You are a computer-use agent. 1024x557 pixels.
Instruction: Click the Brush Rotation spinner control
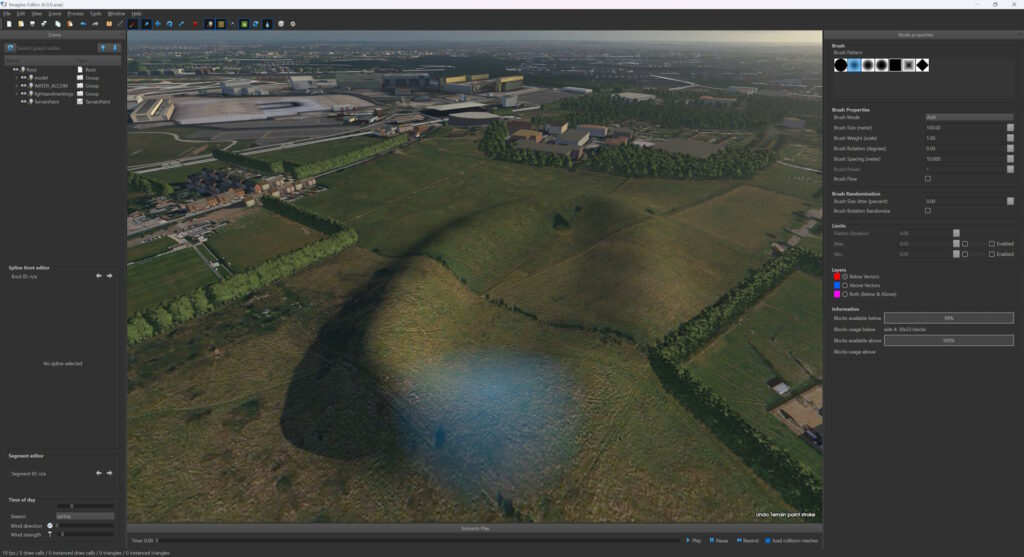pyautogui.click(x=1010, y=148)
